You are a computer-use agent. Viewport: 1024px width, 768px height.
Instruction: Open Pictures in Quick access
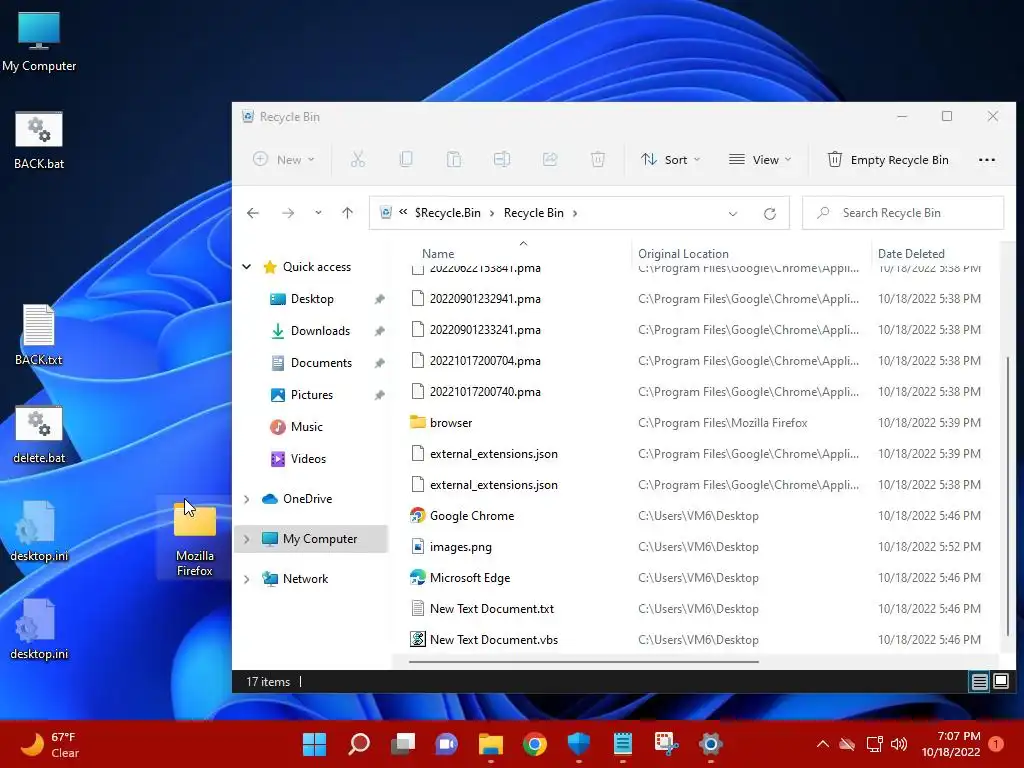click(312, 395)
